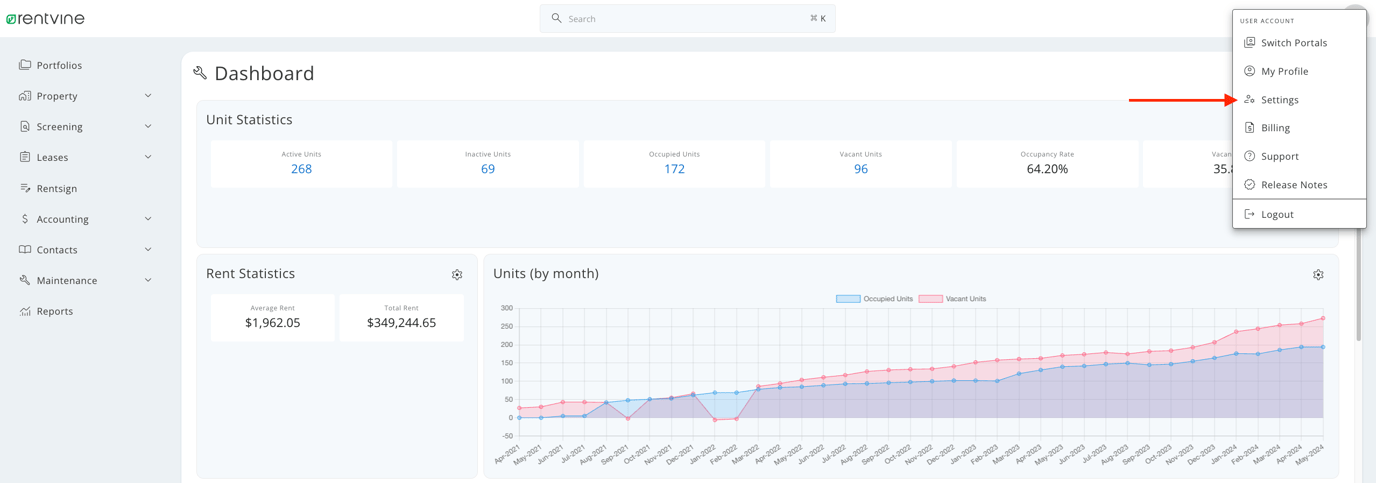Open Units by month gear settings
Viewport: 1376px width, 483px height.
click(x=1318, y=275)
